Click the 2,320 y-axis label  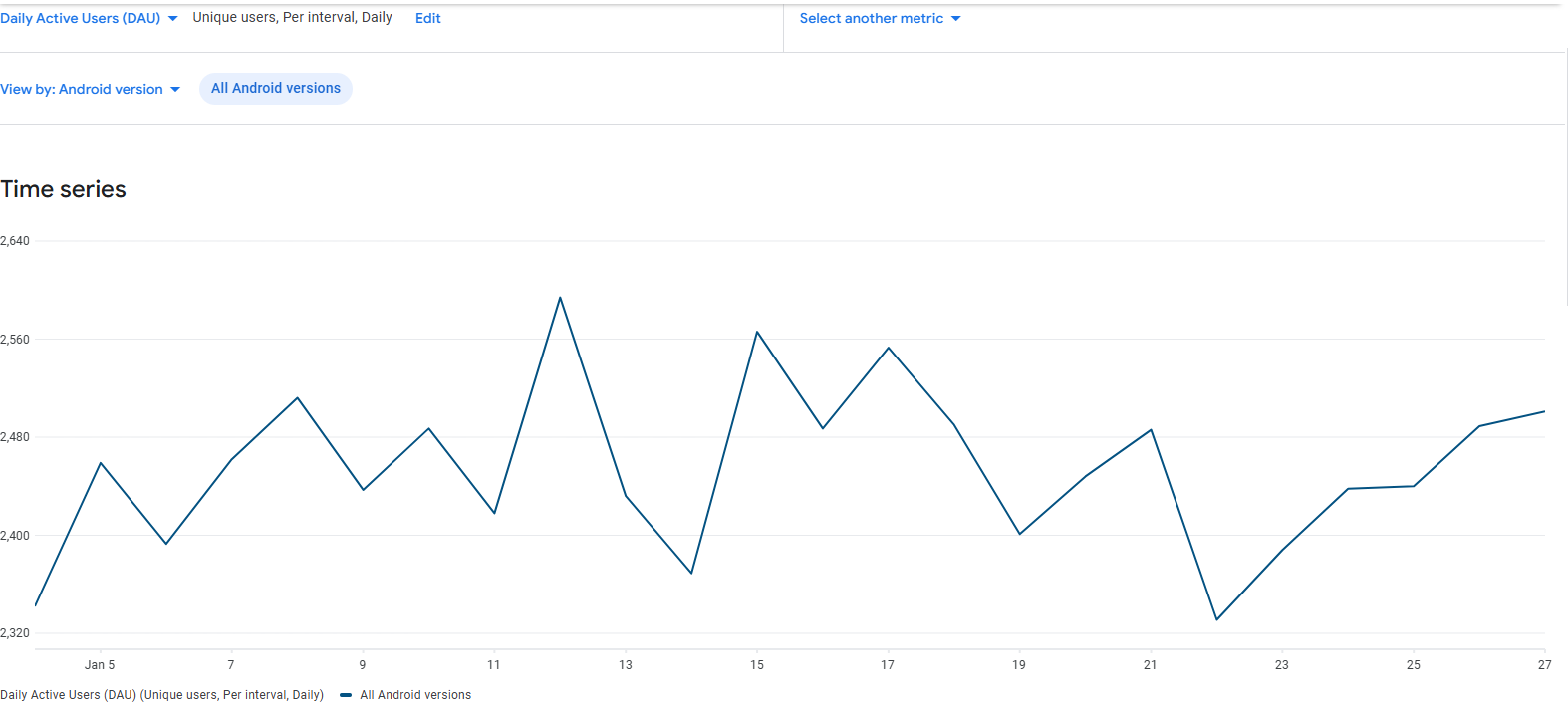[x=15, y=633]
